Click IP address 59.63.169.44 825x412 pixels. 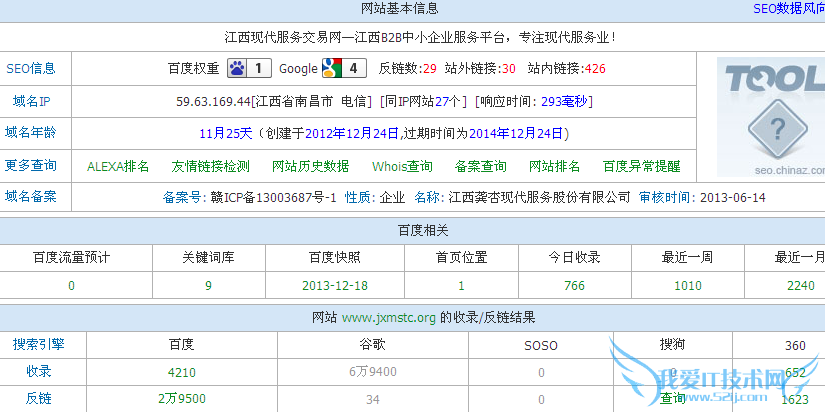pos(213,102)
